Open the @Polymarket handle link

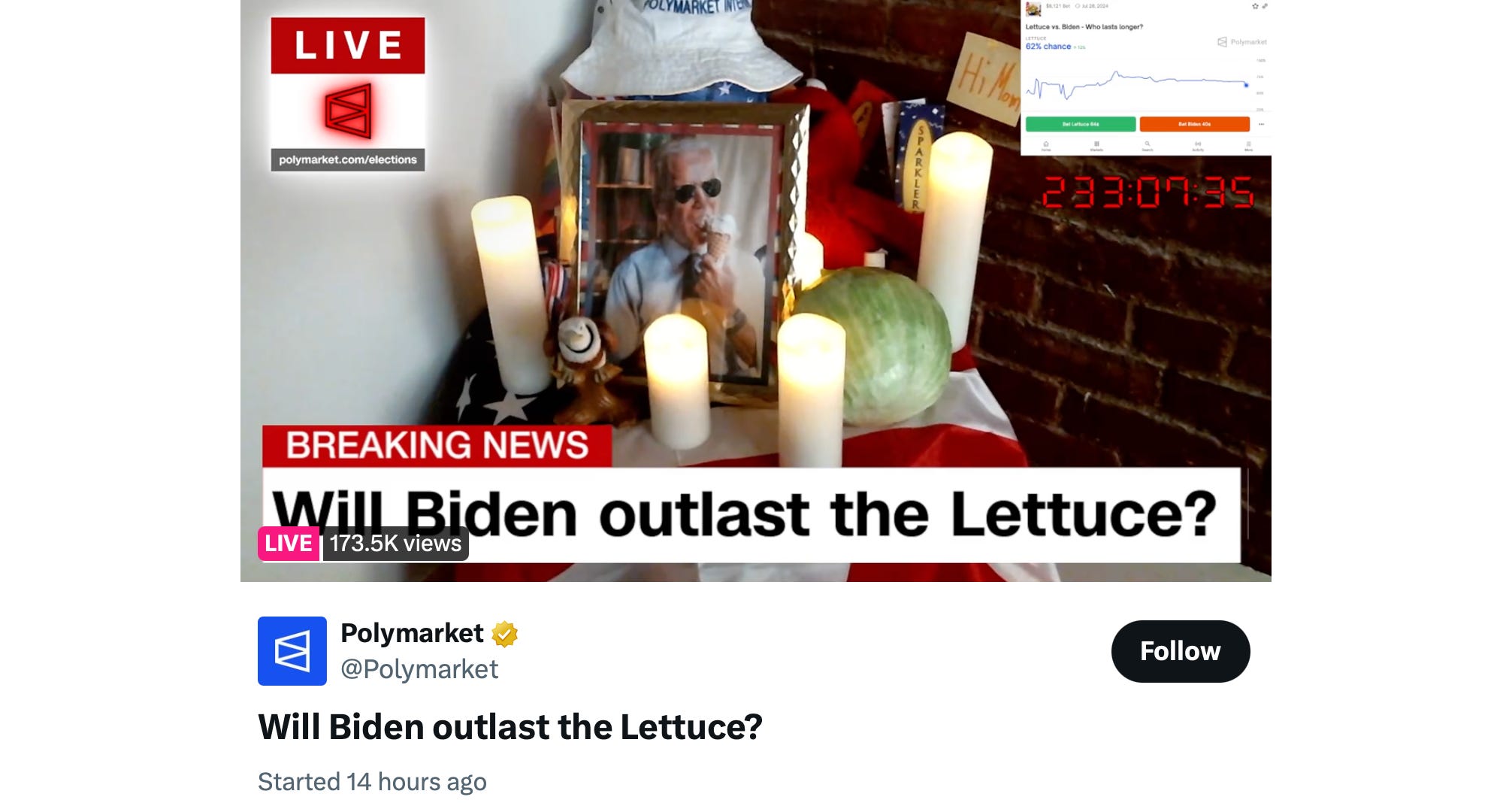tap(419, 669)
